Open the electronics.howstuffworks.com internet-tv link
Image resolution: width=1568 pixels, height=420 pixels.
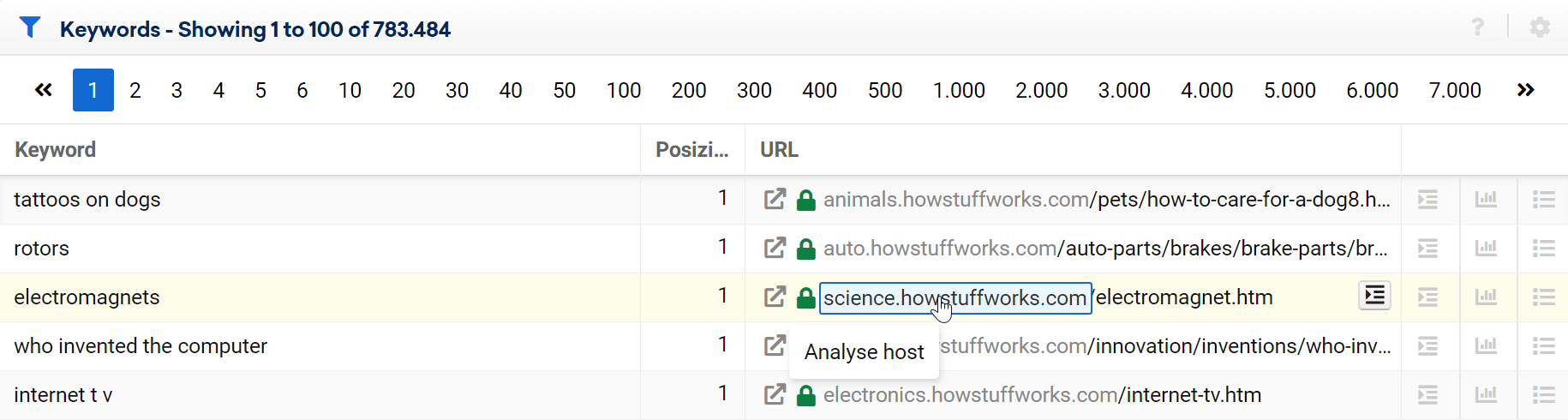1041,395
